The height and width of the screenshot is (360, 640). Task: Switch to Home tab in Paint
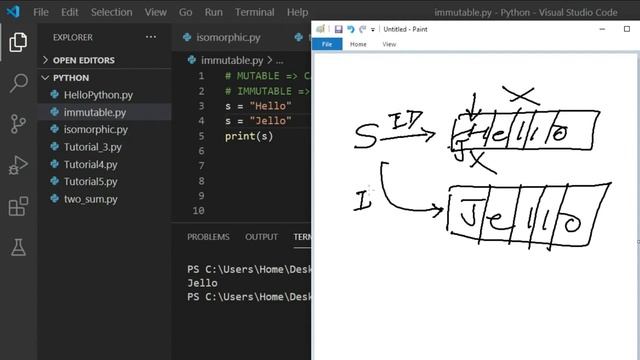pos(358,44)
